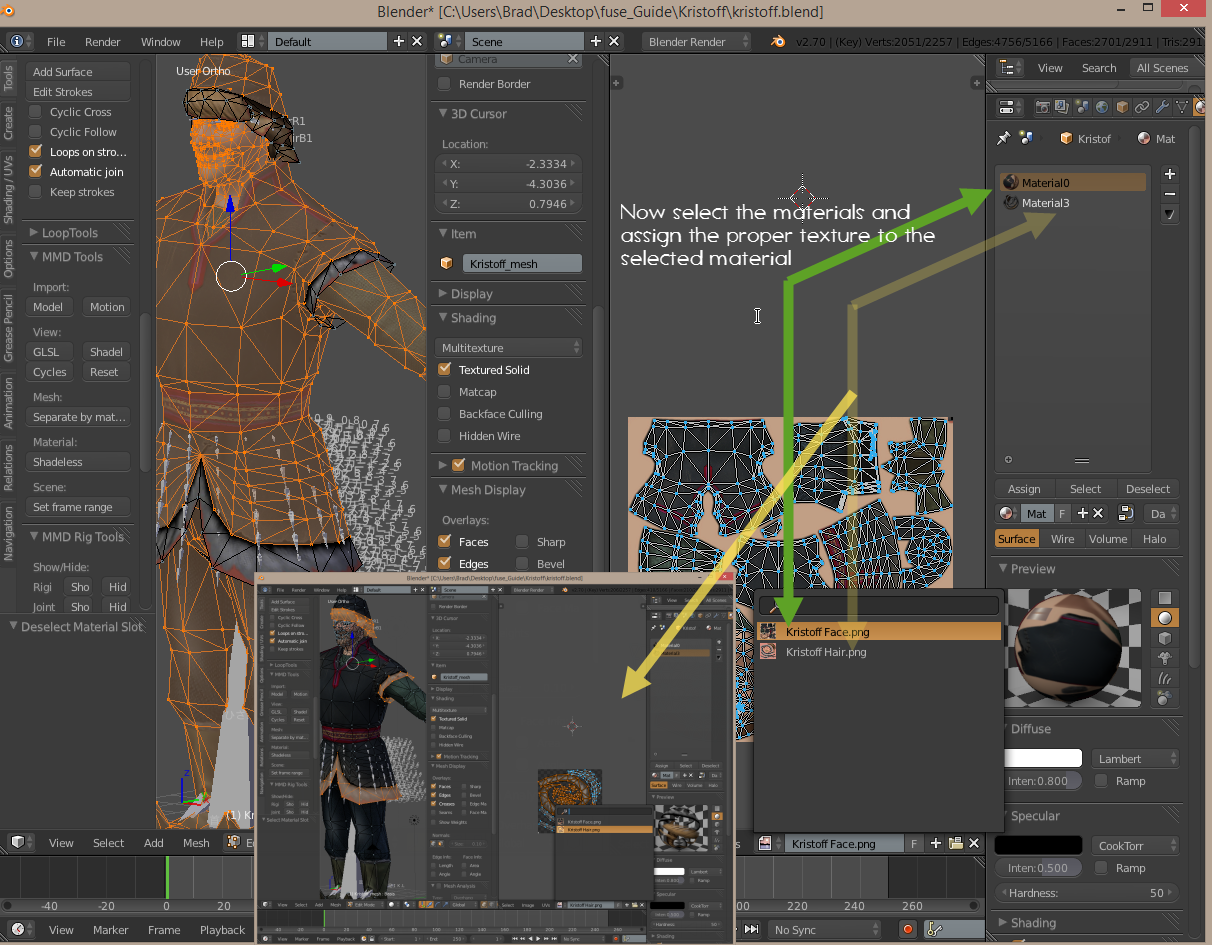Select Kristoff Hair.png from the image list
The width and height of the screenshot is (1212, 945).
coord(826,652)
